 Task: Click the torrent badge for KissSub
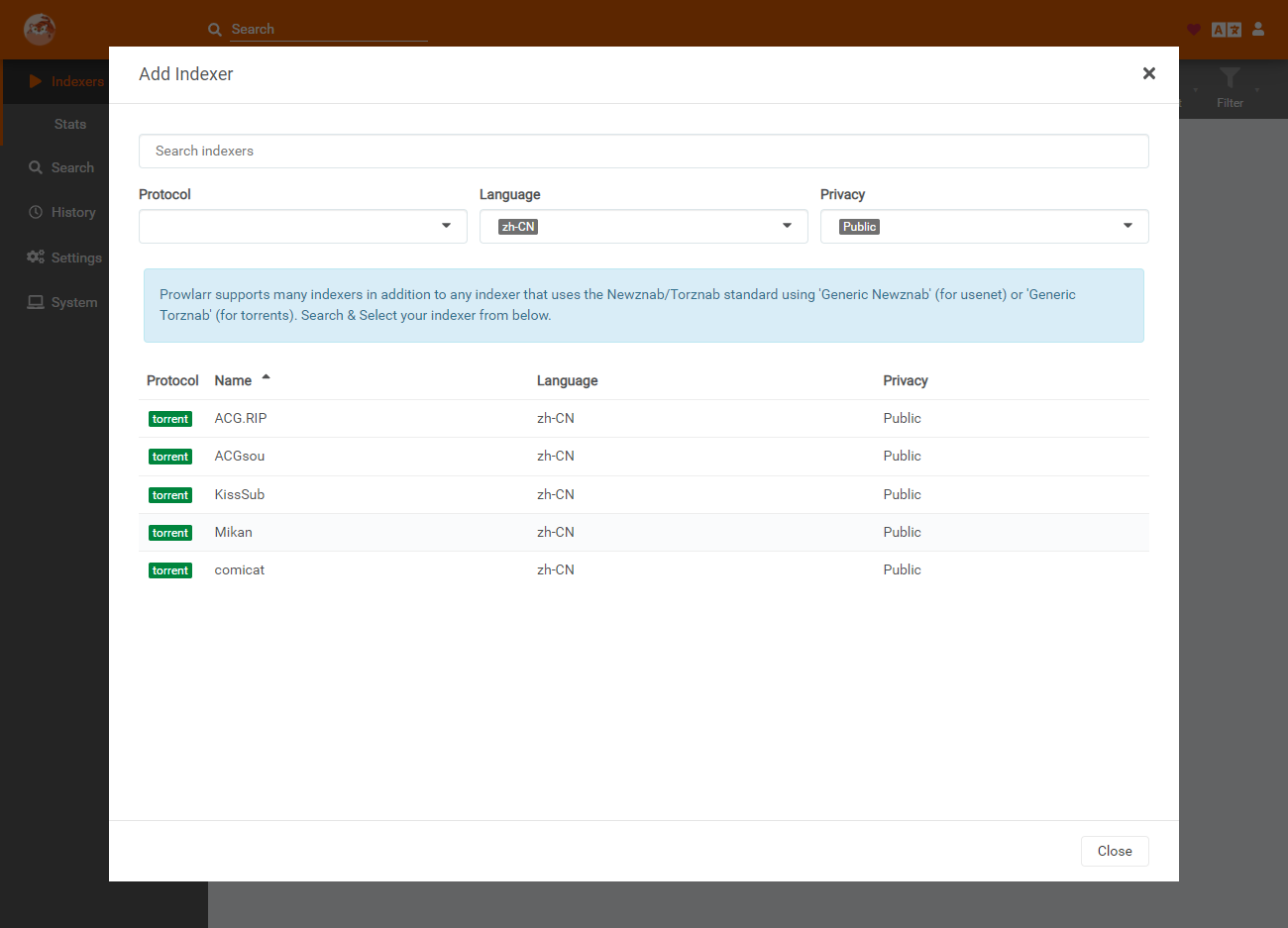pos(170,495)
